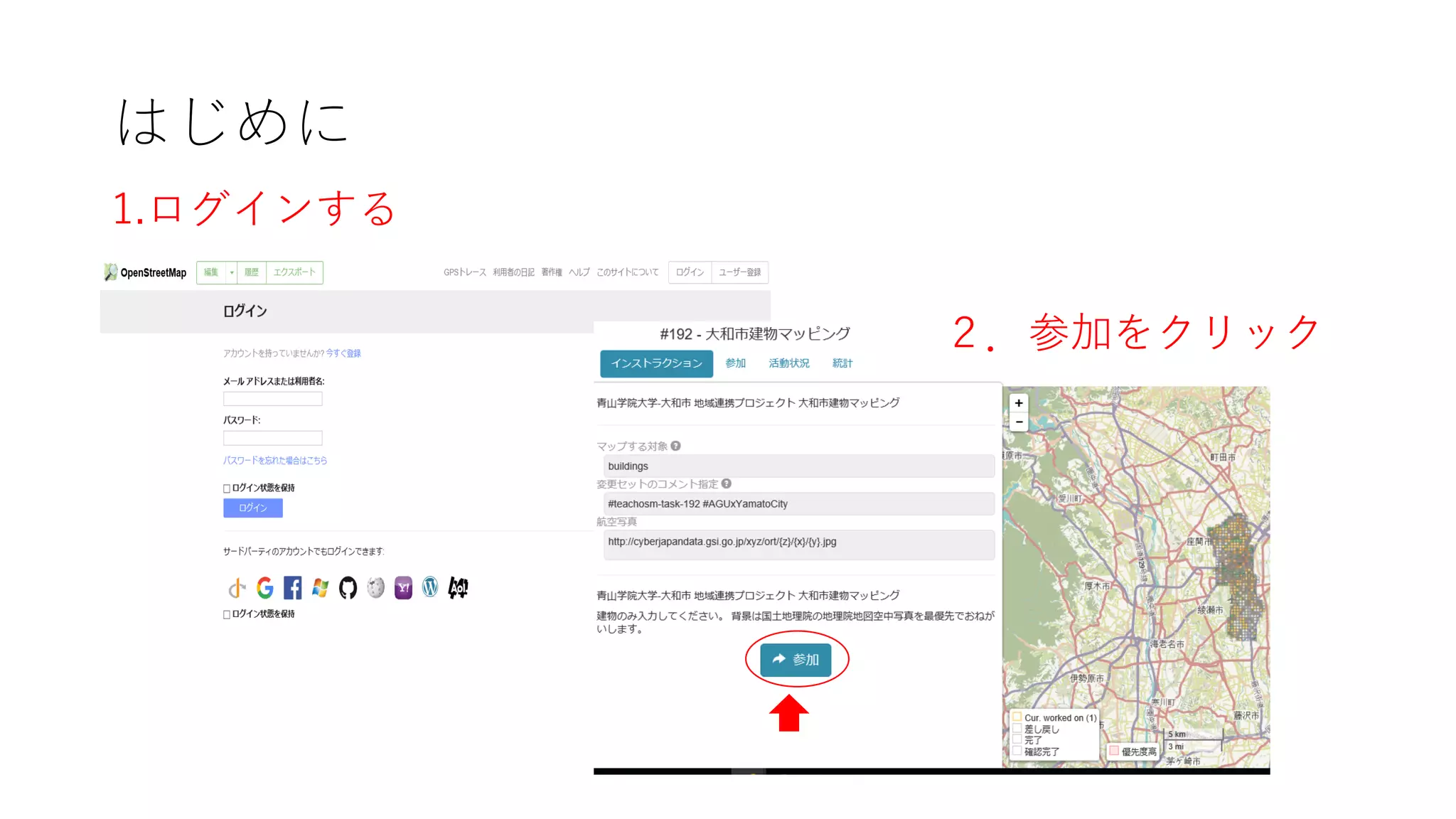Click the AOL login icon

pyautogui.click(x=459, y=588)
